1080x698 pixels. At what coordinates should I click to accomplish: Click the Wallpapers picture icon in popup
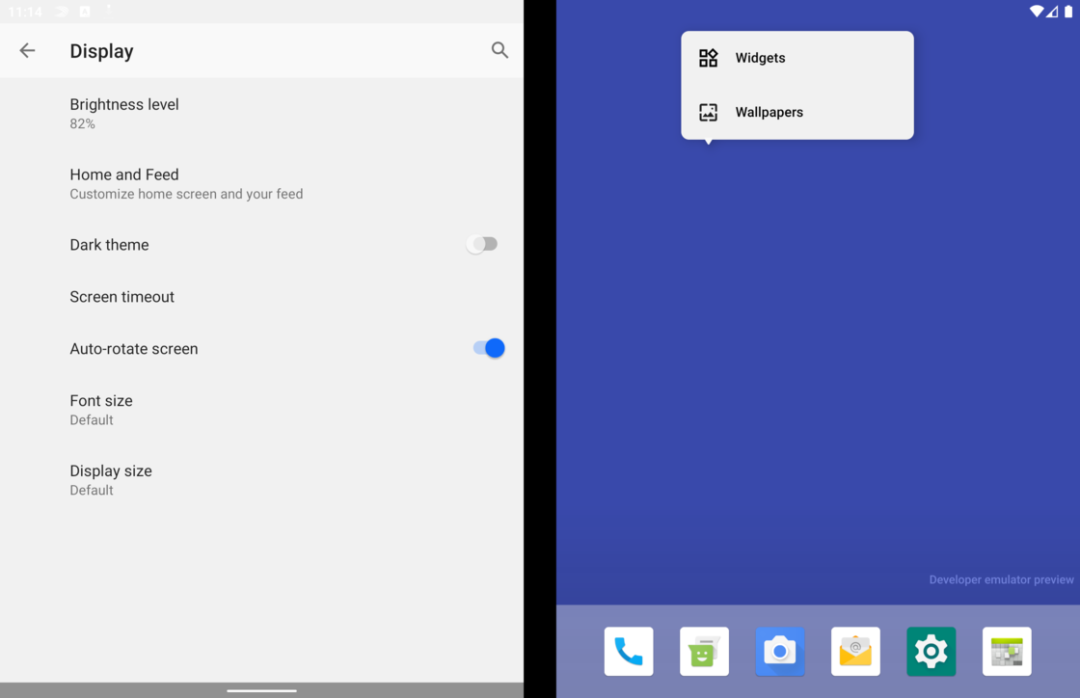tap(708, 112)
